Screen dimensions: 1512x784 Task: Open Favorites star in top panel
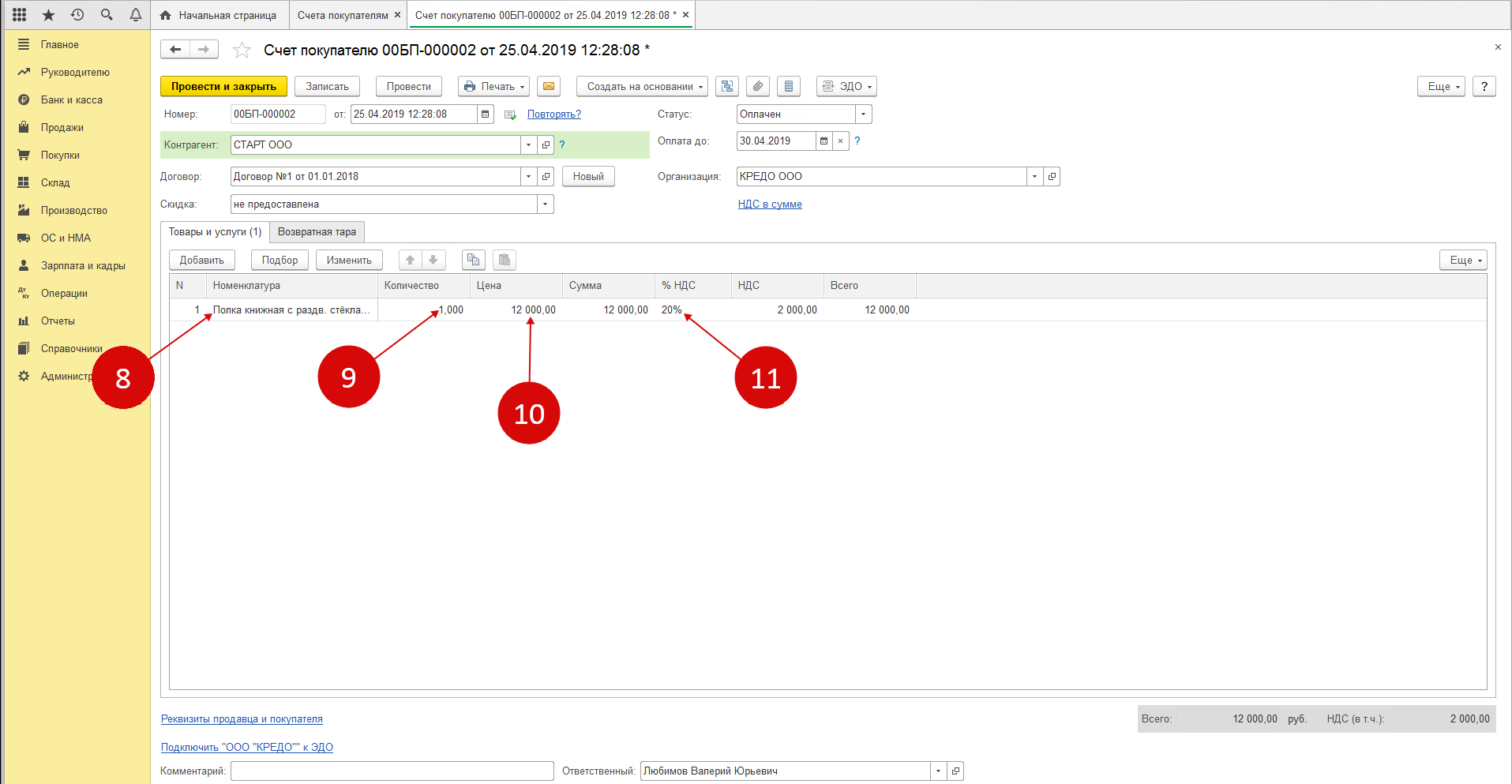[48, 14]
